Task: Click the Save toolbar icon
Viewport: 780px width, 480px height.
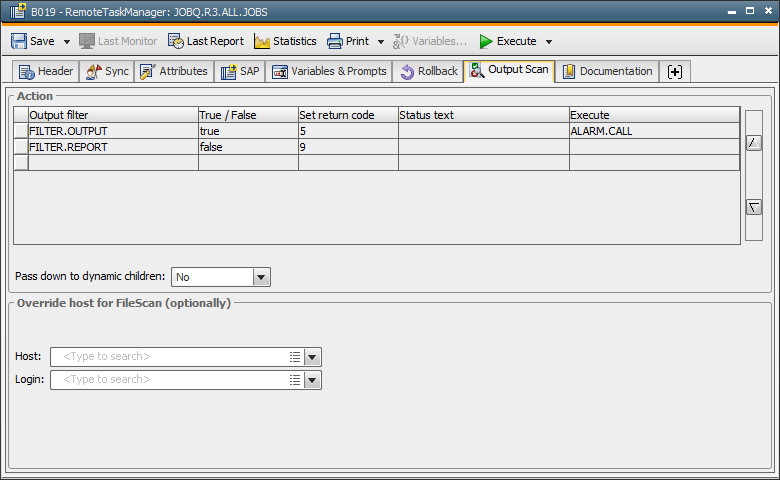Action: click(19, 41)
